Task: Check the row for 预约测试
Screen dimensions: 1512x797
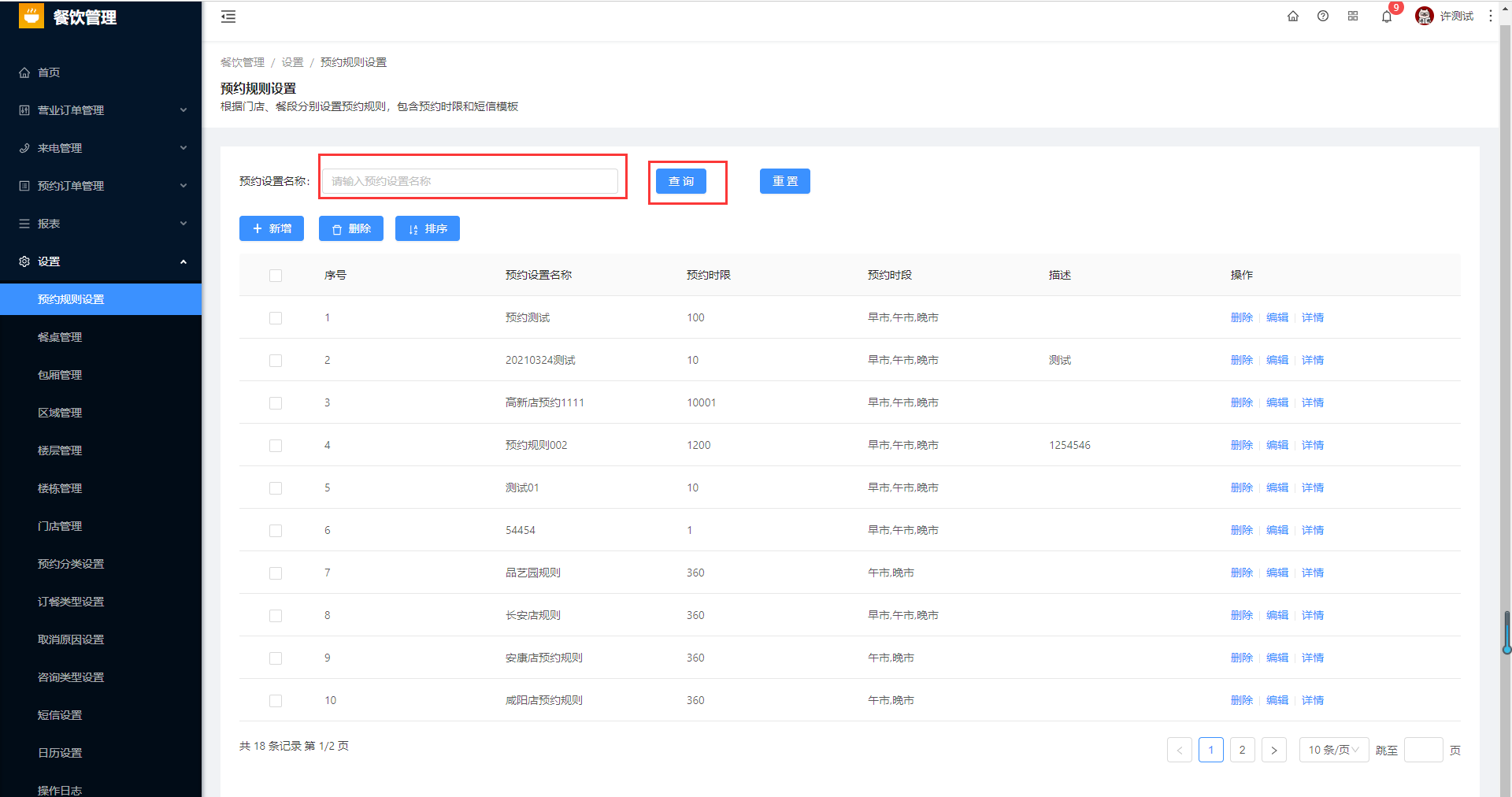Action: click(276, 318)
